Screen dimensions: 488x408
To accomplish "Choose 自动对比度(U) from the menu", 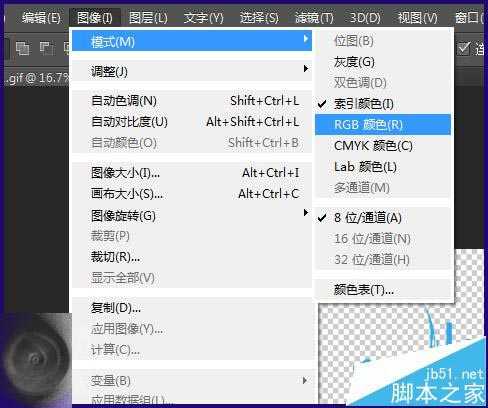I will (192, 121).
